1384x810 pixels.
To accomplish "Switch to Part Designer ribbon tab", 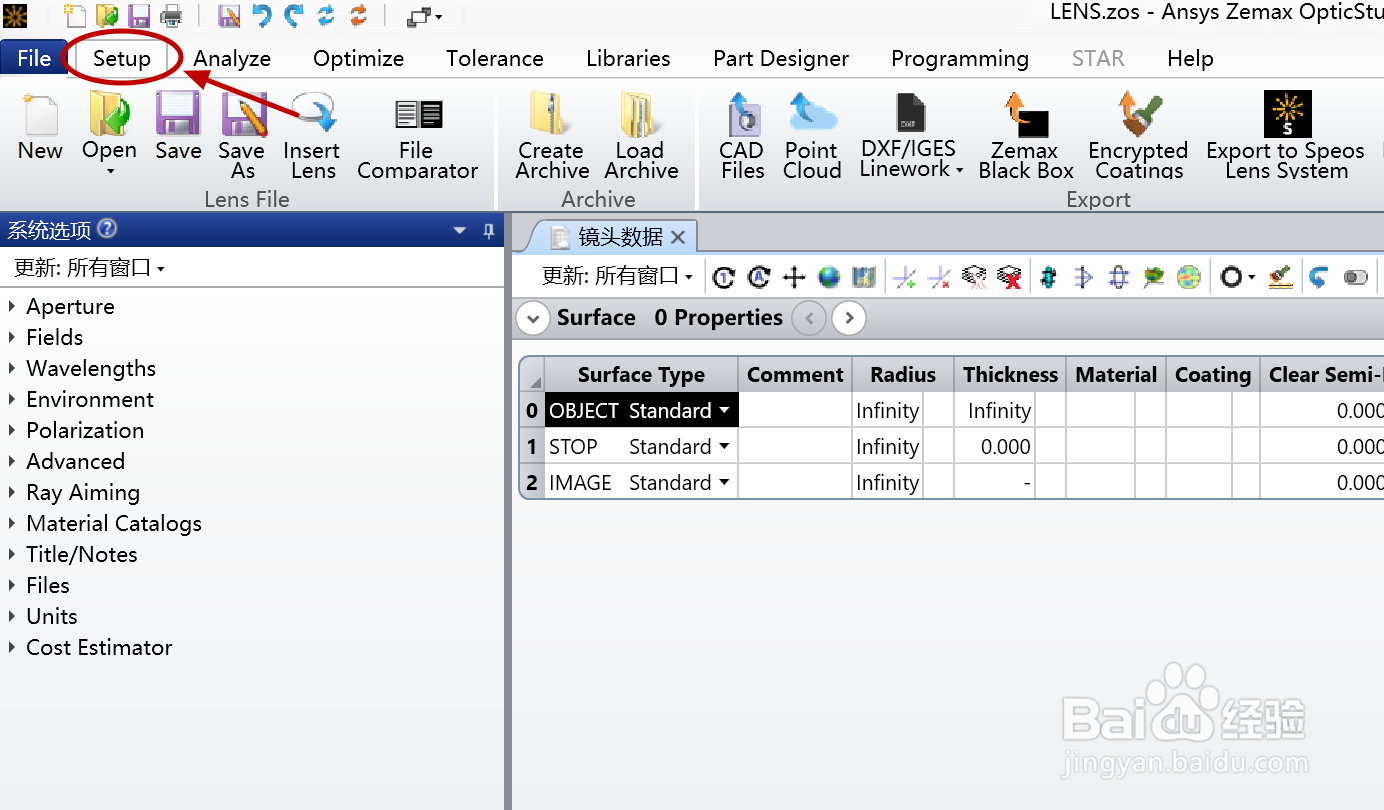I will click(x=781, y=58).
